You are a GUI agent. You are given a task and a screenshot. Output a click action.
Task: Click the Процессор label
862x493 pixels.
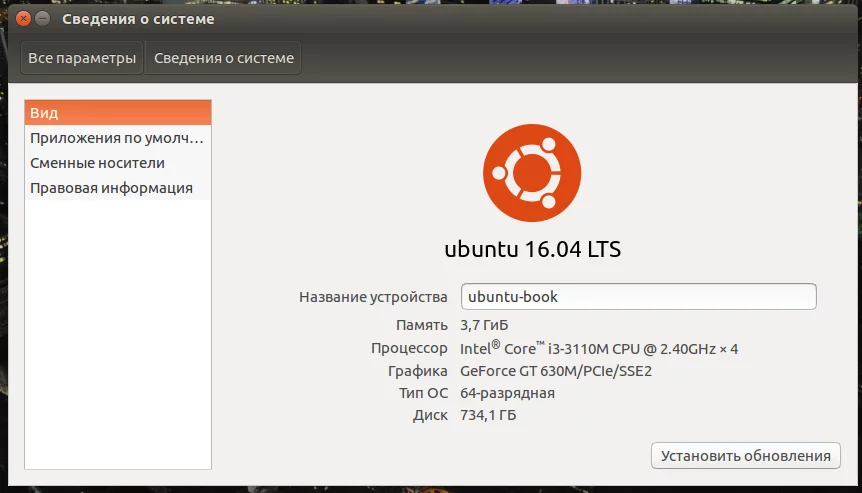tap(409, 348)
